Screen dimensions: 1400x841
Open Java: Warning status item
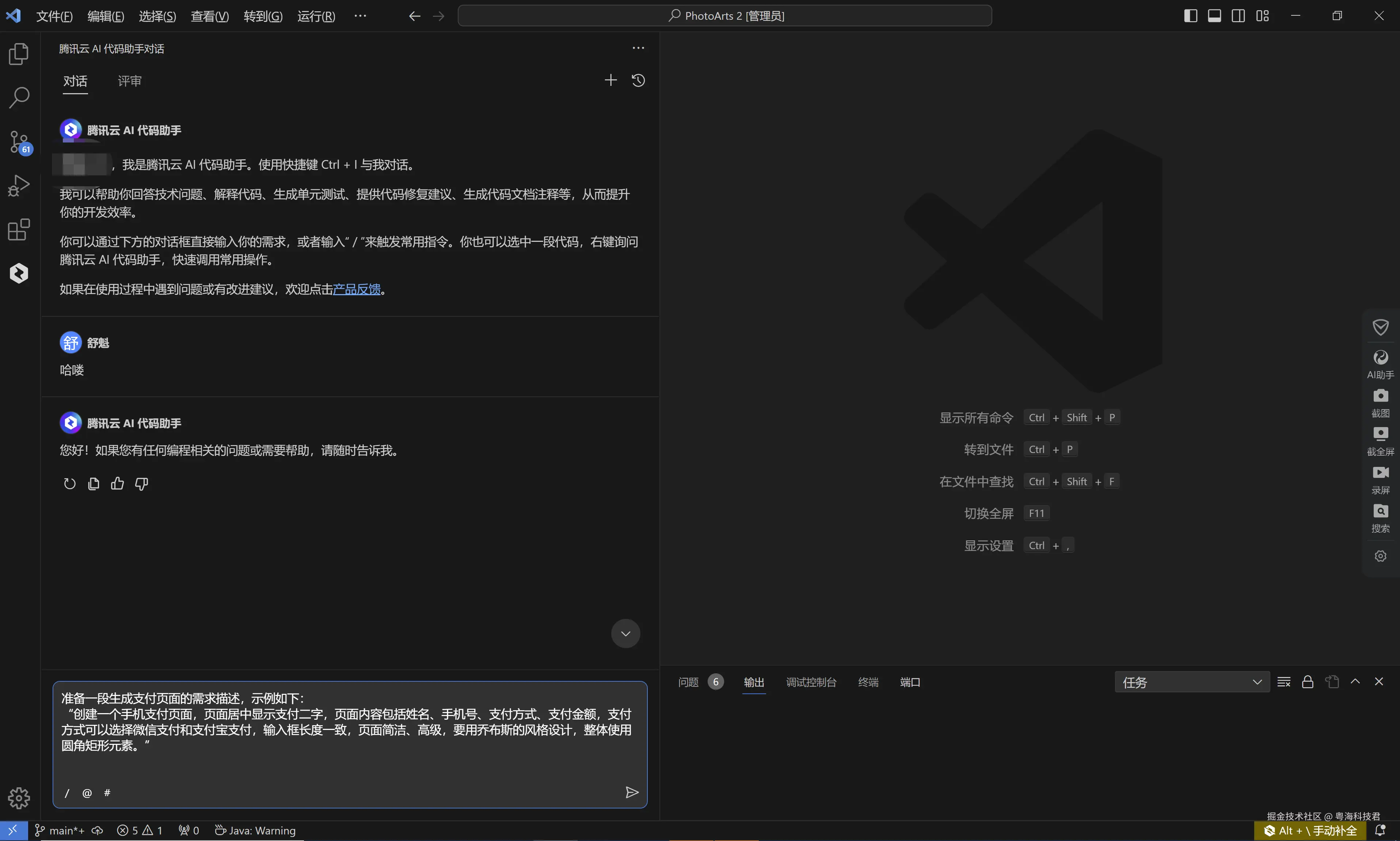(255, 831)
